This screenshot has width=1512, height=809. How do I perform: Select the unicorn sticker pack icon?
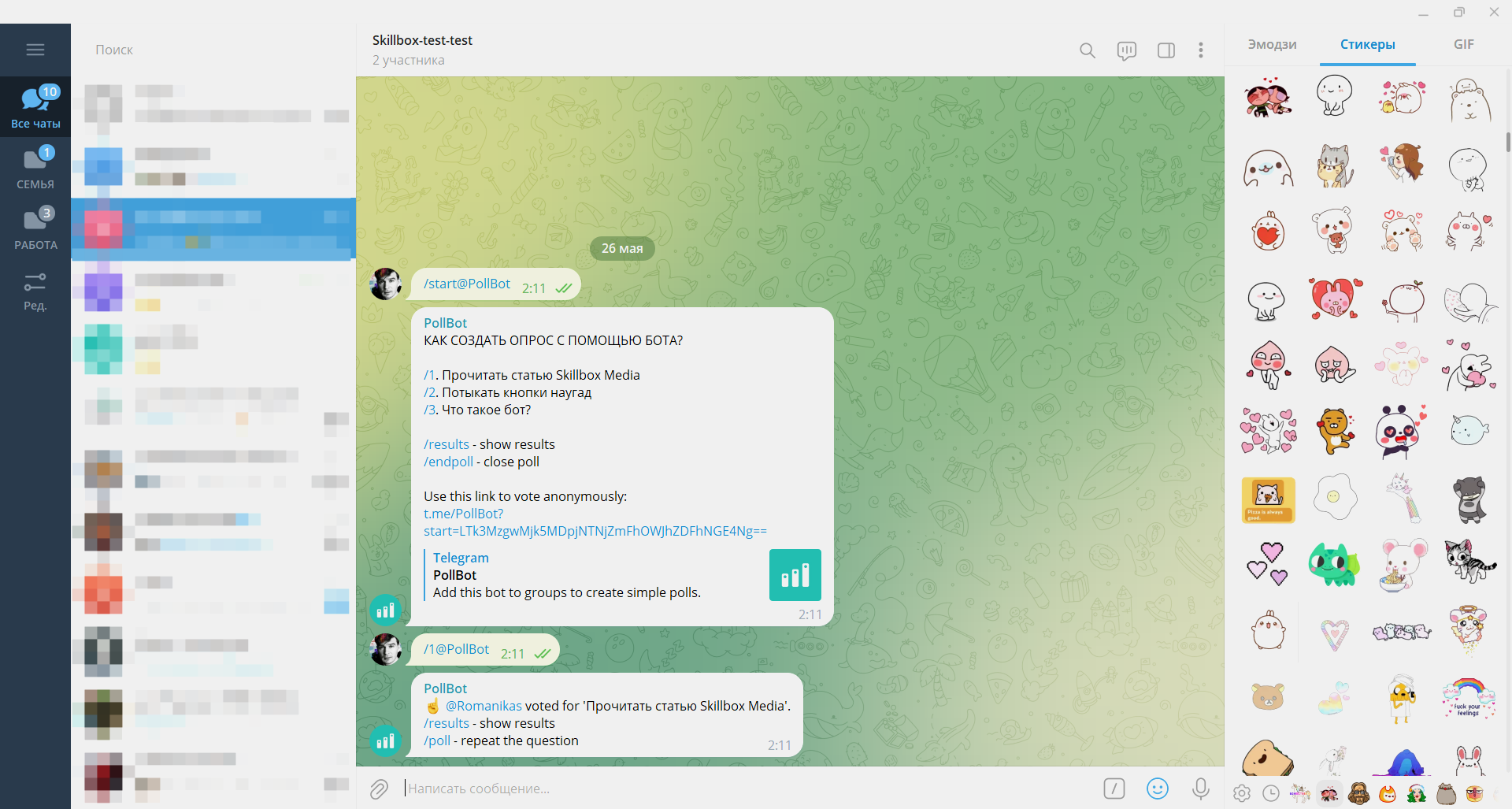(x=1300, y=793)
